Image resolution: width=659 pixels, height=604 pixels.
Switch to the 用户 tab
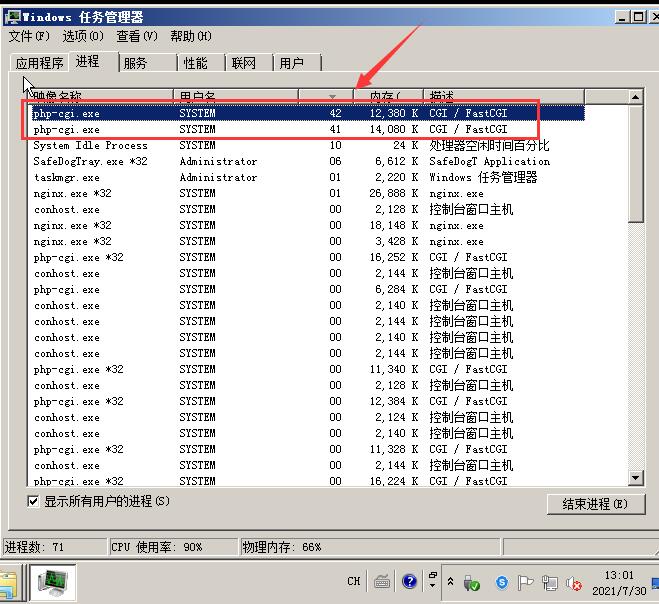pos(297,63)
